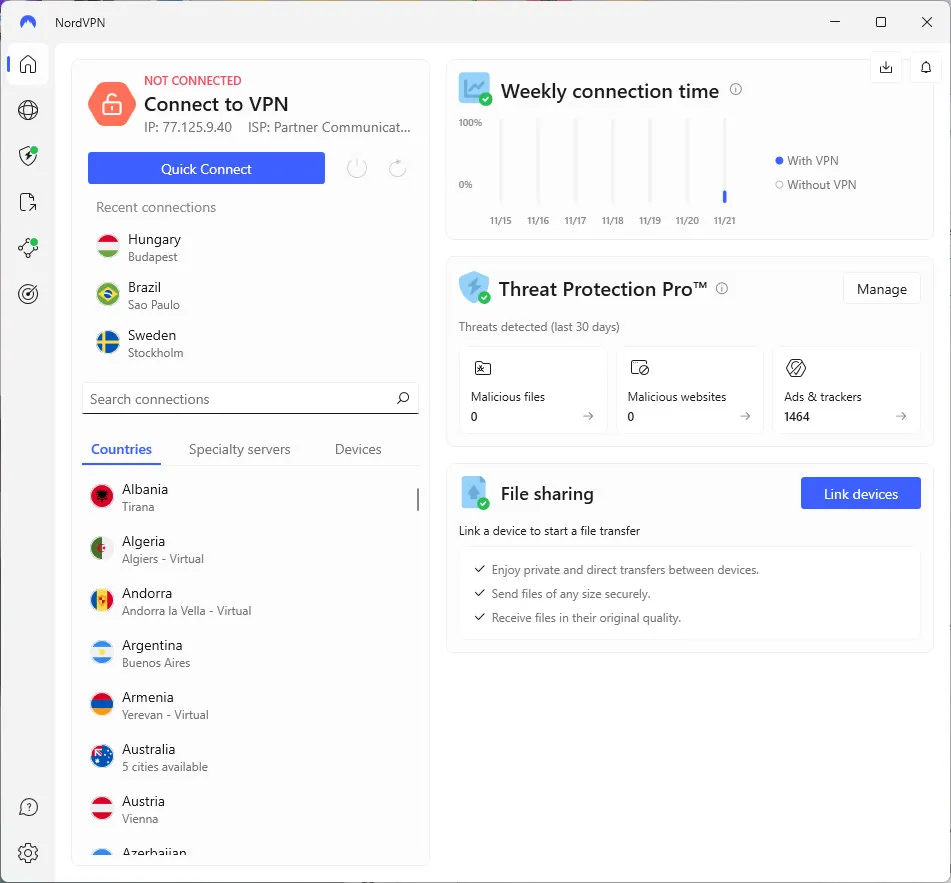Open the VPN globe section in sidebar
The width and height of the screenshot is (951, 883).
point(27,110)
